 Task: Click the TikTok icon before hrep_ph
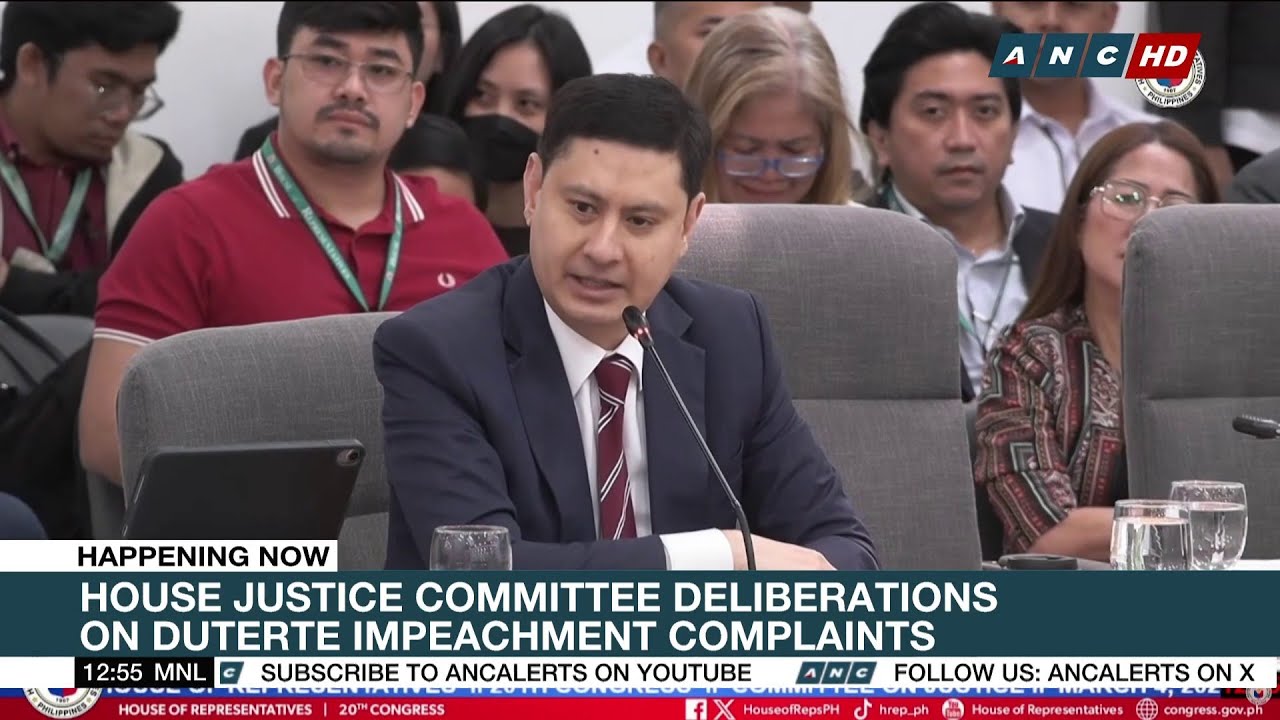point(862,709)
